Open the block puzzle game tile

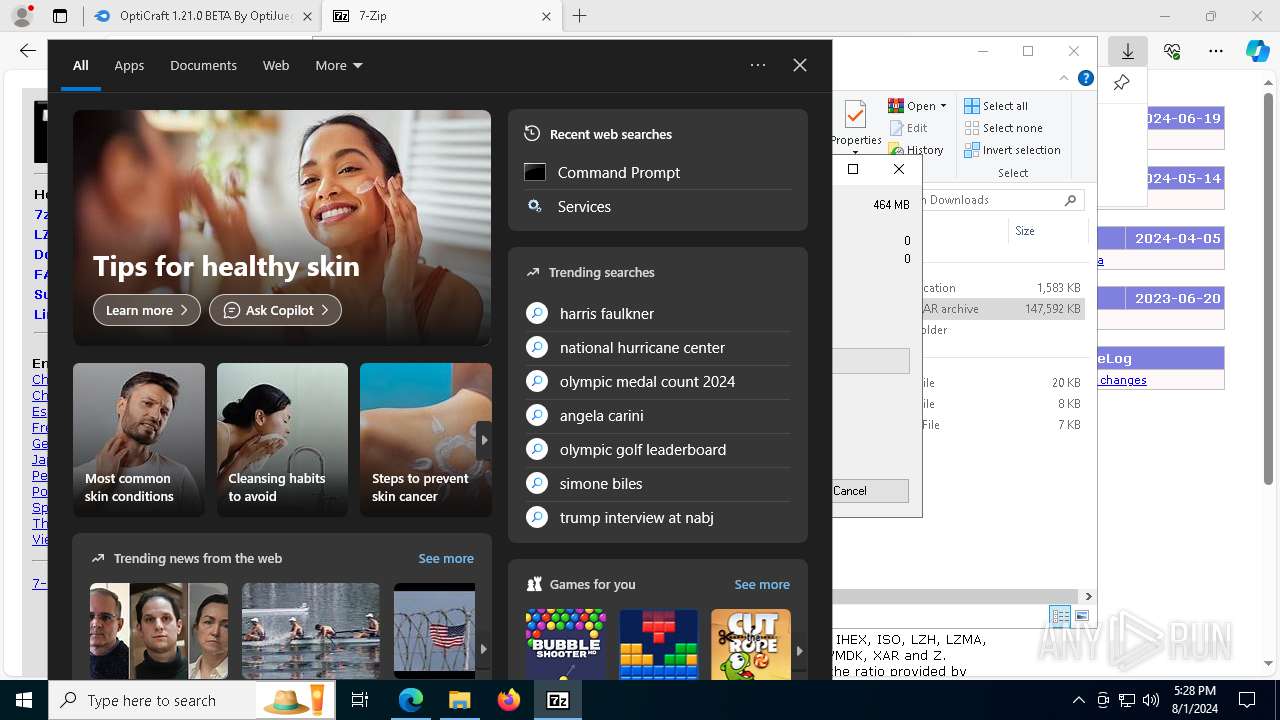pyautogui.click(x=658, y=644)
